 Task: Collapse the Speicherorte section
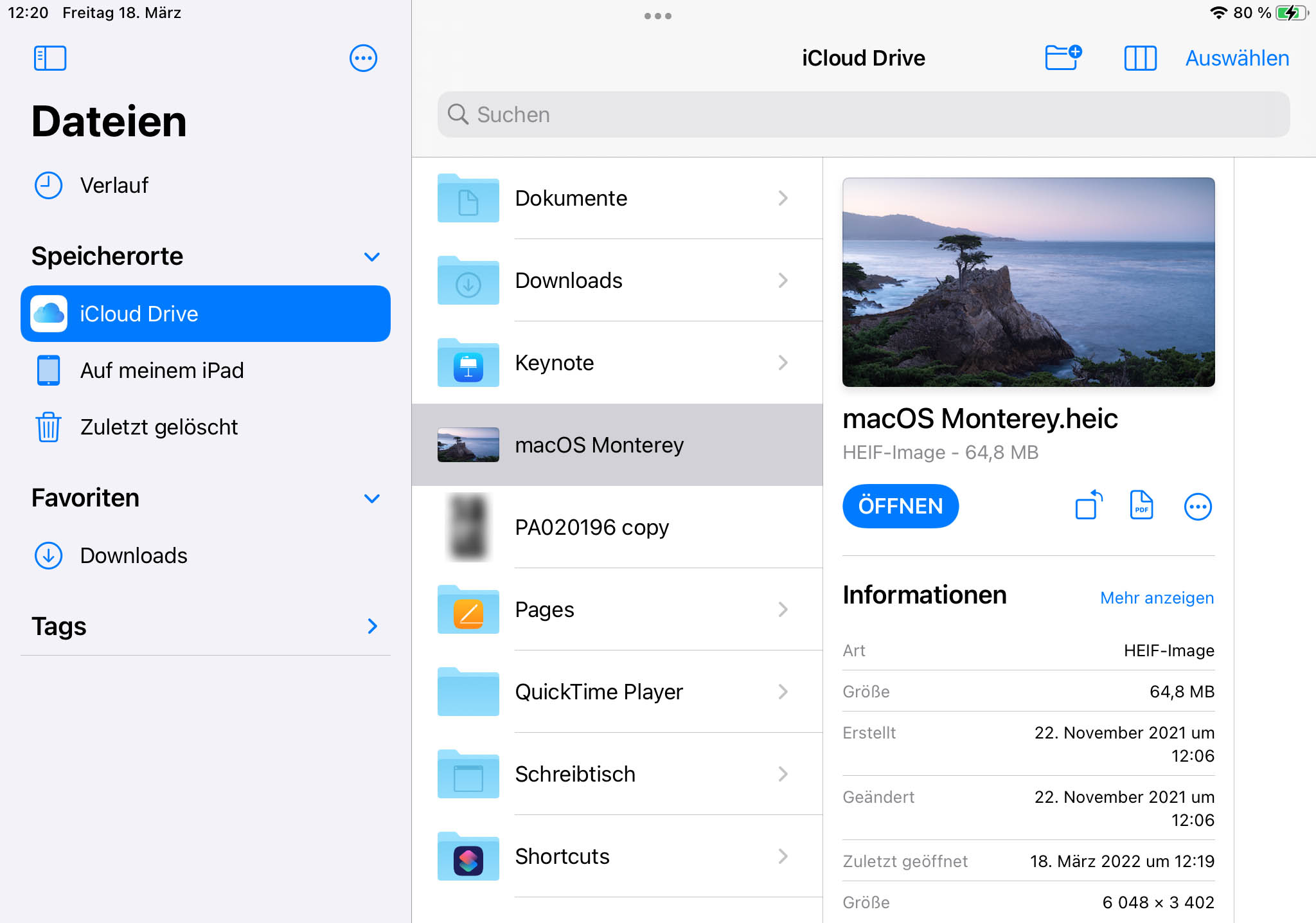click(372, 256)
